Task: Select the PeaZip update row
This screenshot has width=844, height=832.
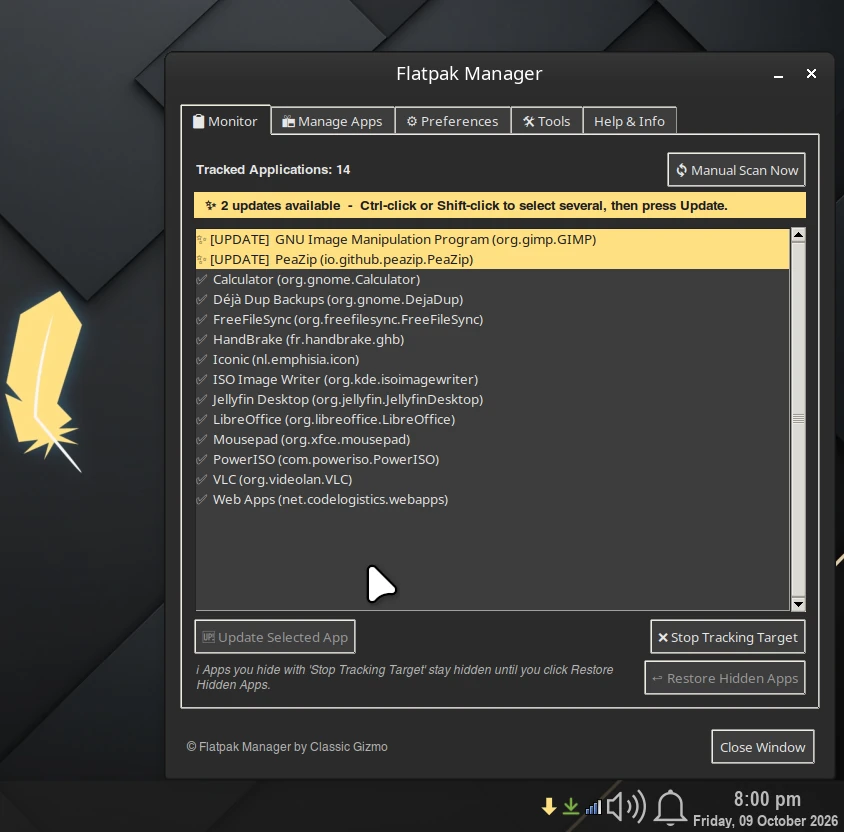Action: tap(493, 259)
